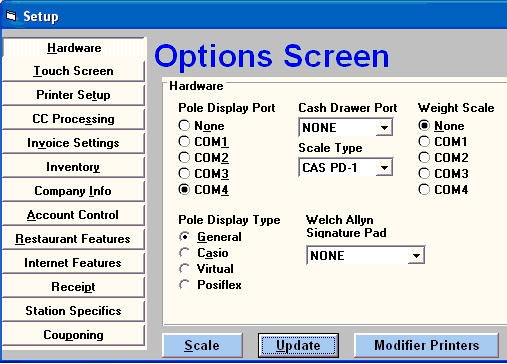
Task: Click the Hardware group box caption
Action: (196, 86)
